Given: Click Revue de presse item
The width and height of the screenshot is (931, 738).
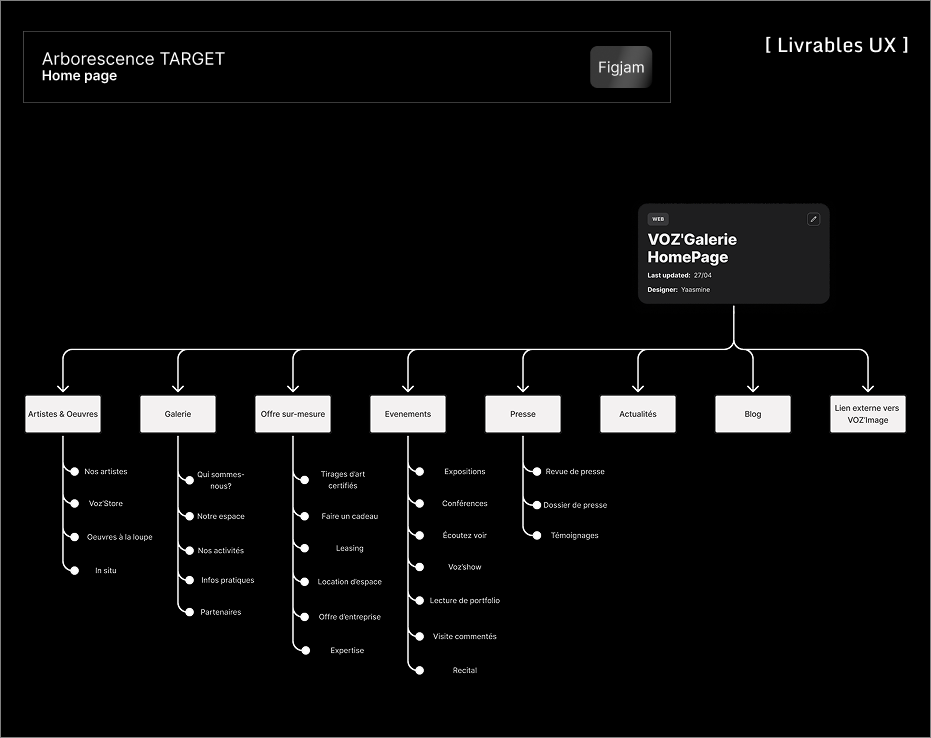Looking at the screenshot, I should click(575, 471).
